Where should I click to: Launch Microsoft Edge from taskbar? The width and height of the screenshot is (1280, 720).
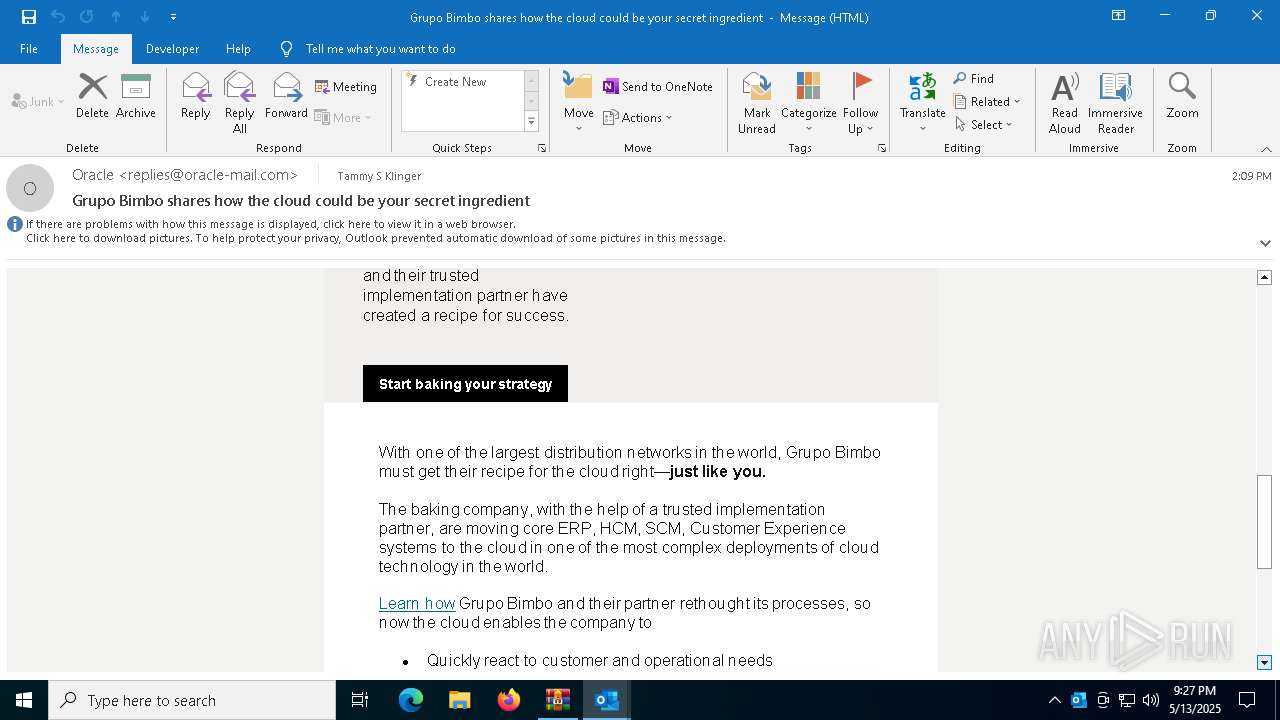(x=411, y=700)
